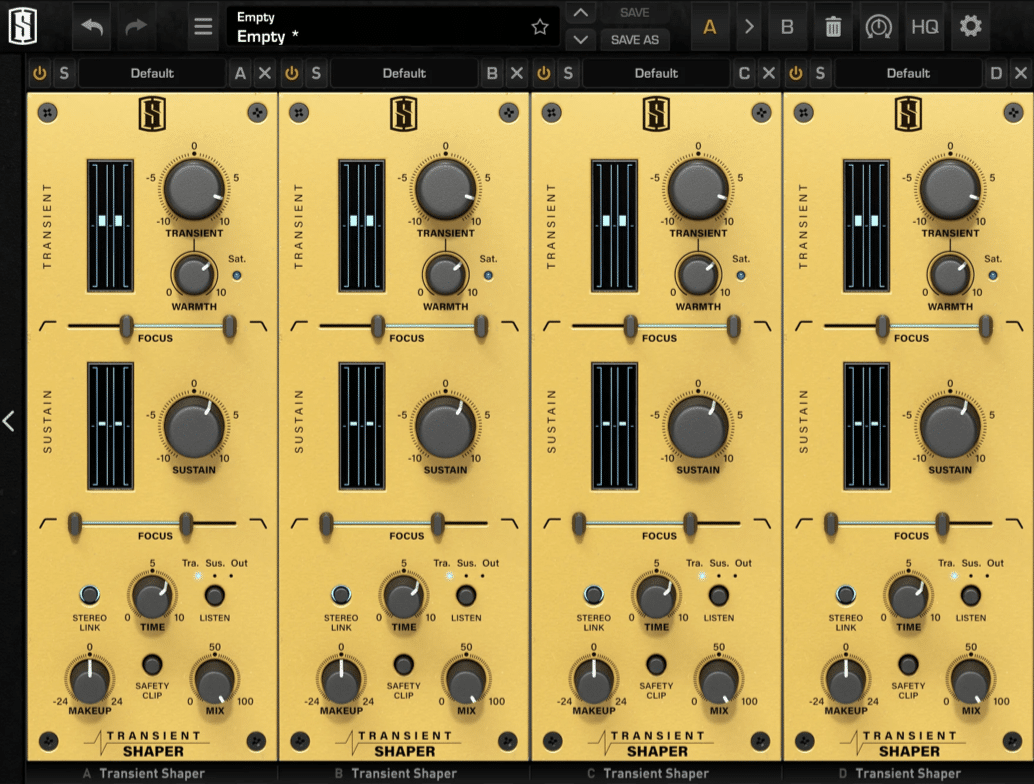Select the D Transient Shaper bottom tab
The image size is (1034, 784).
[x=899, y=773]
